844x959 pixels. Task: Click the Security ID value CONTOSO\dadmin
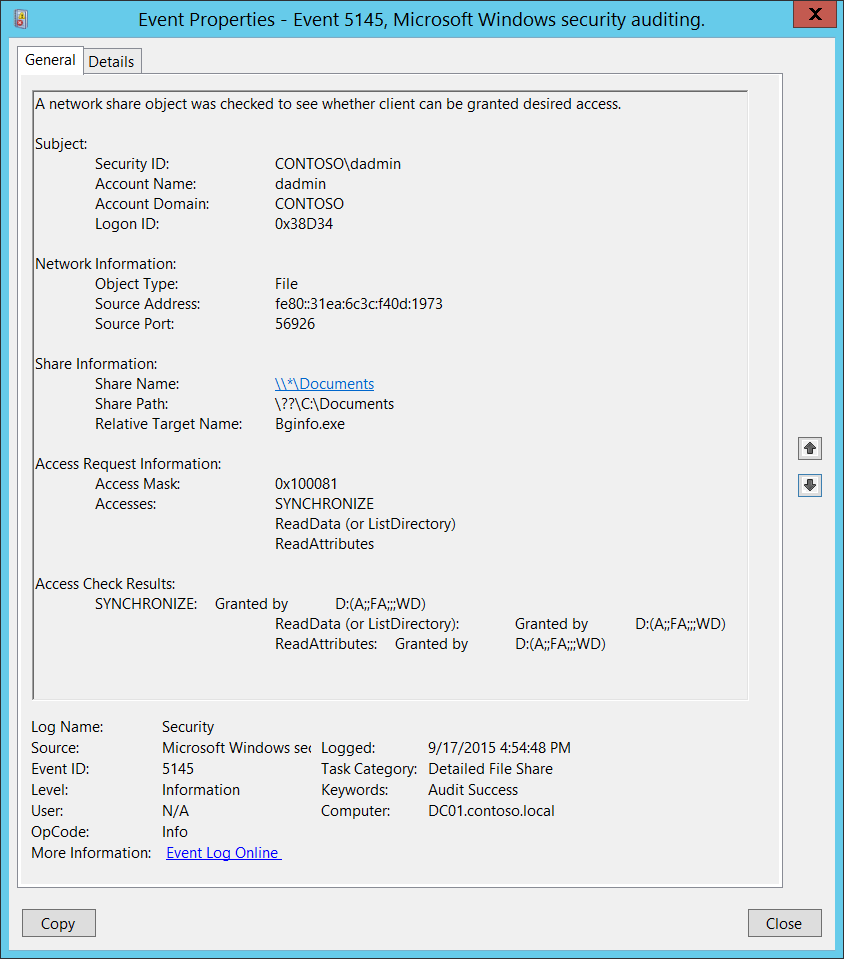tap(338, 164)
